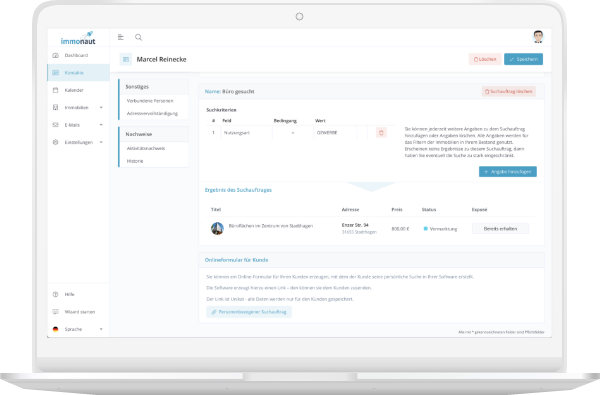Open the Büroflächen property thumbnail
Viewport: 600px width, 395px height.
coord(217,229)
